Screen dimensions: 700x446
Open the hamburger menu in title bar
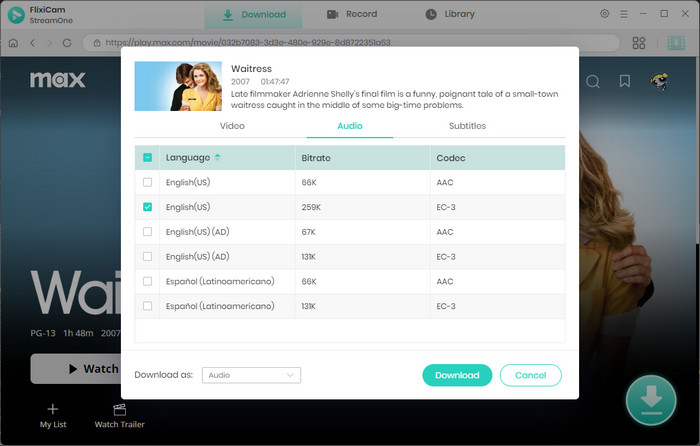[624, 14]
